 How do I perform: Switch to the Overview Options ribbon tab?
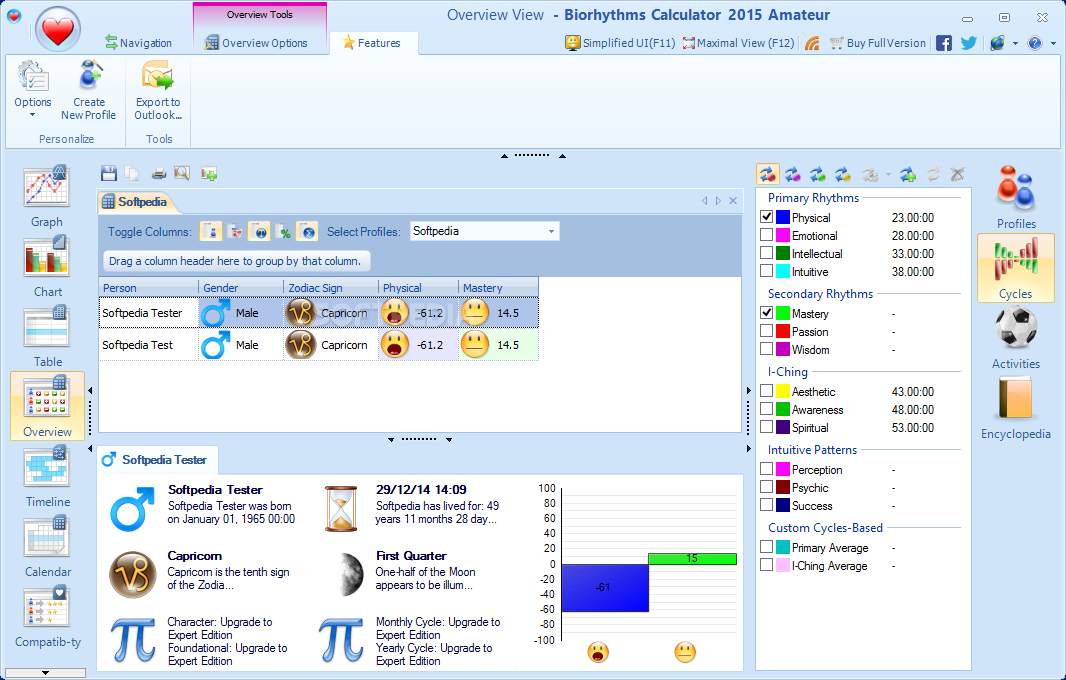coord(256,43)
